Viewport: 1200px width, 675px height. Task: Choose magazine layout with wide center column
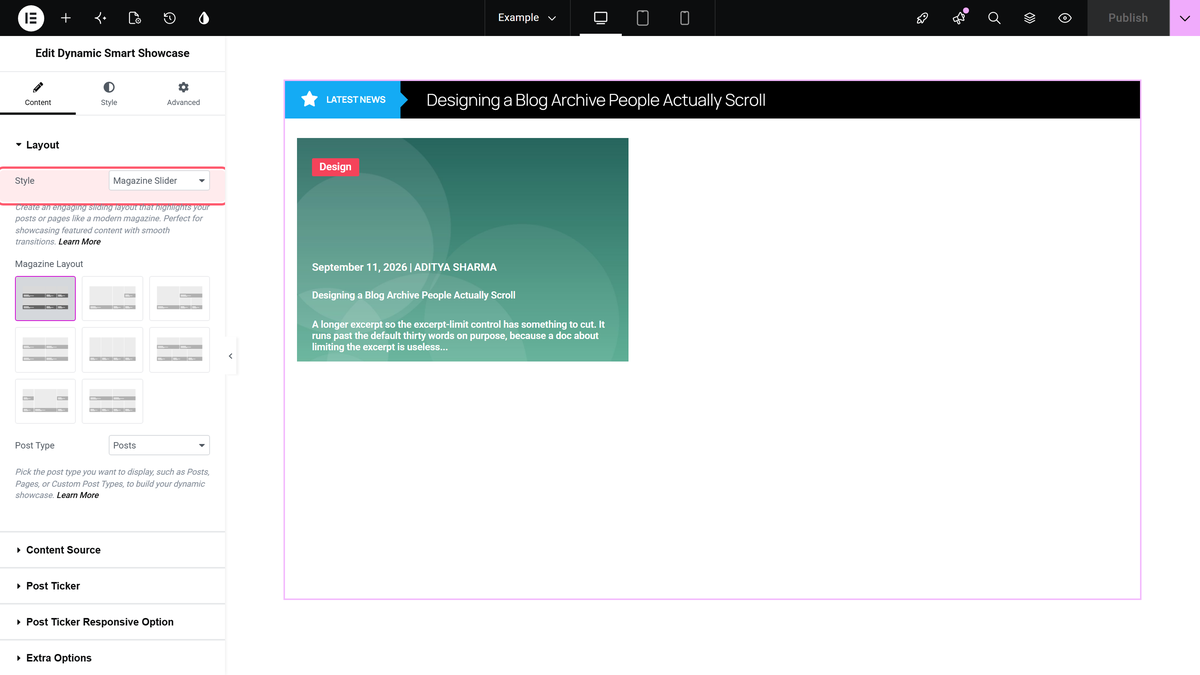click(45, 400)
